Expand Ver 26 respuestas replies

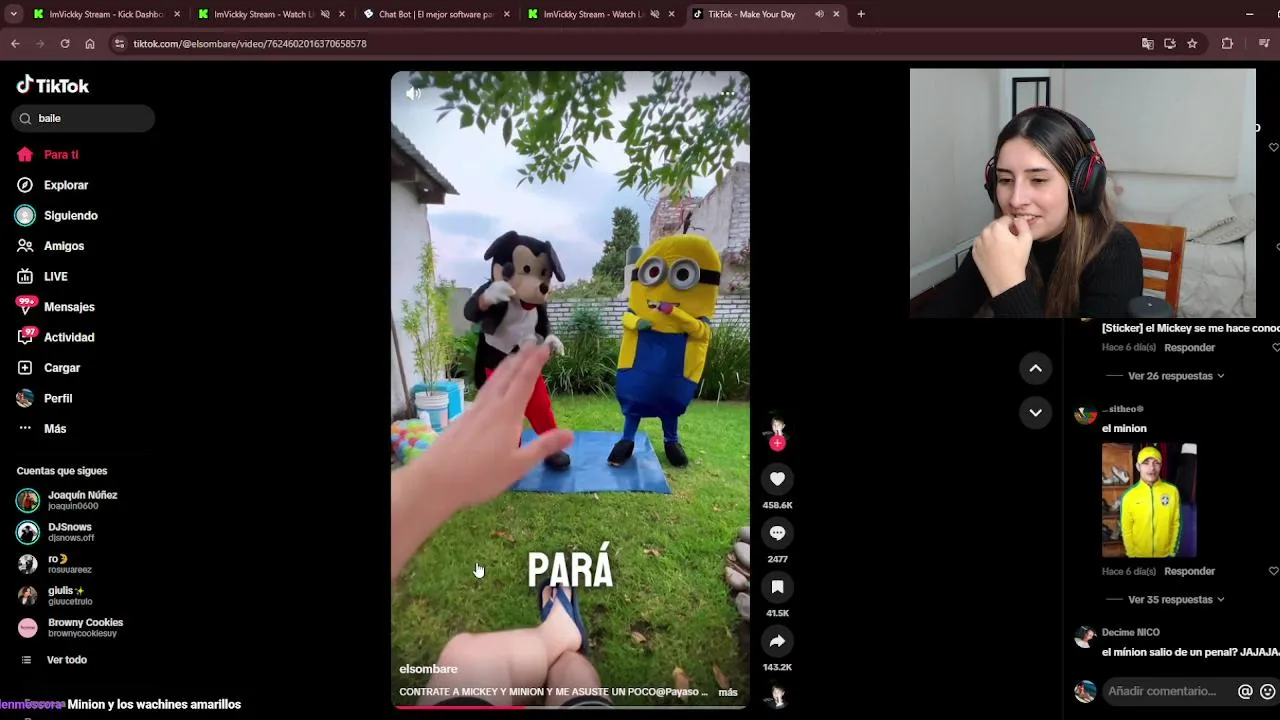pos(1175,376)
